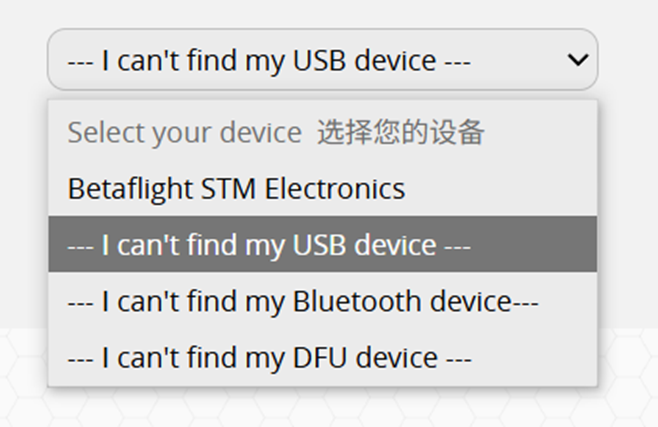Click the Chinese 选择您的设备 placeholder text
The image size is (658, 427).
click(x=401, y=132)
